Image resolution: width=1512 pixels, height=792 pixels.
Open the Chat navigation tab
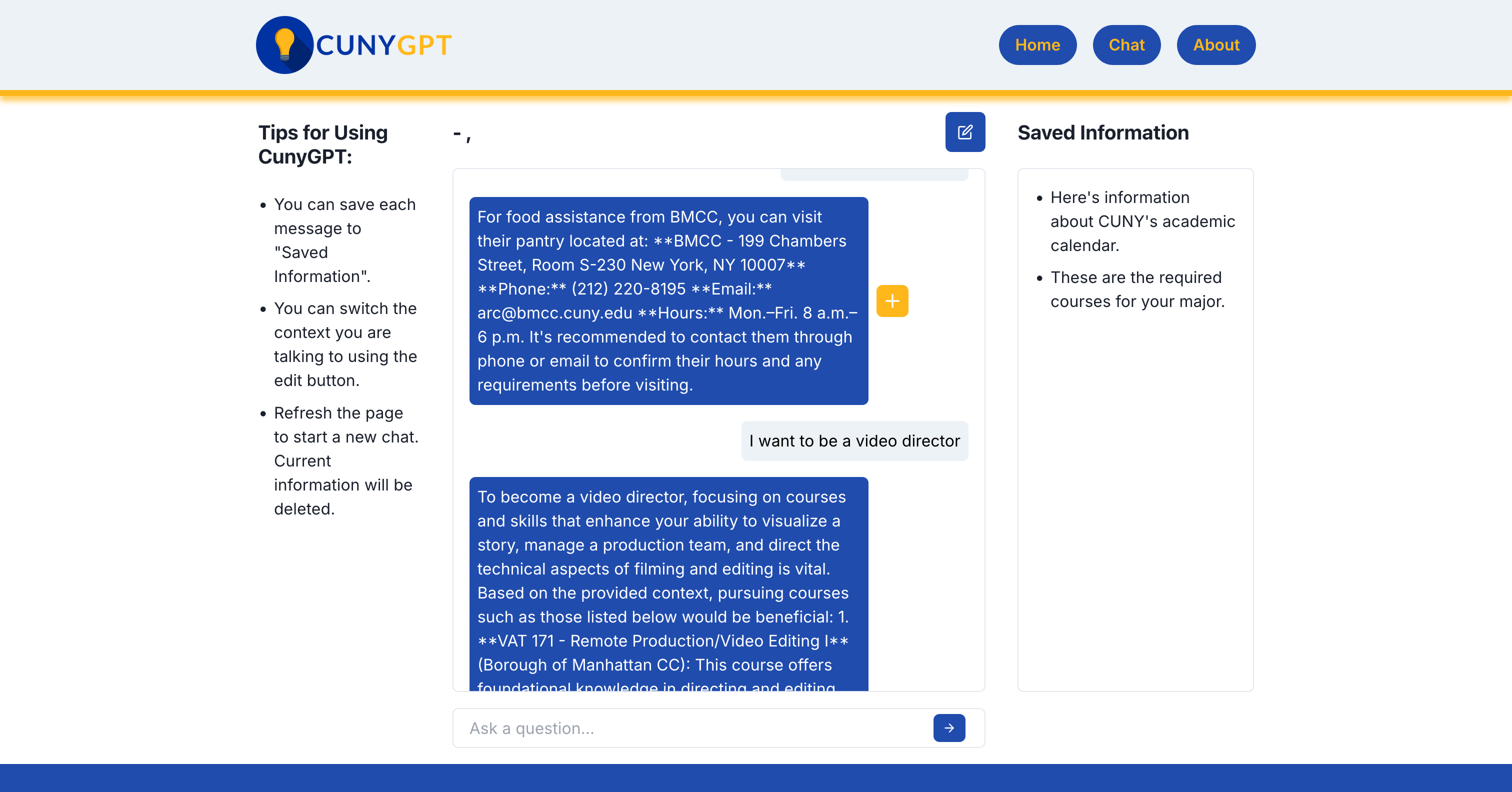tap(1126, 45)
